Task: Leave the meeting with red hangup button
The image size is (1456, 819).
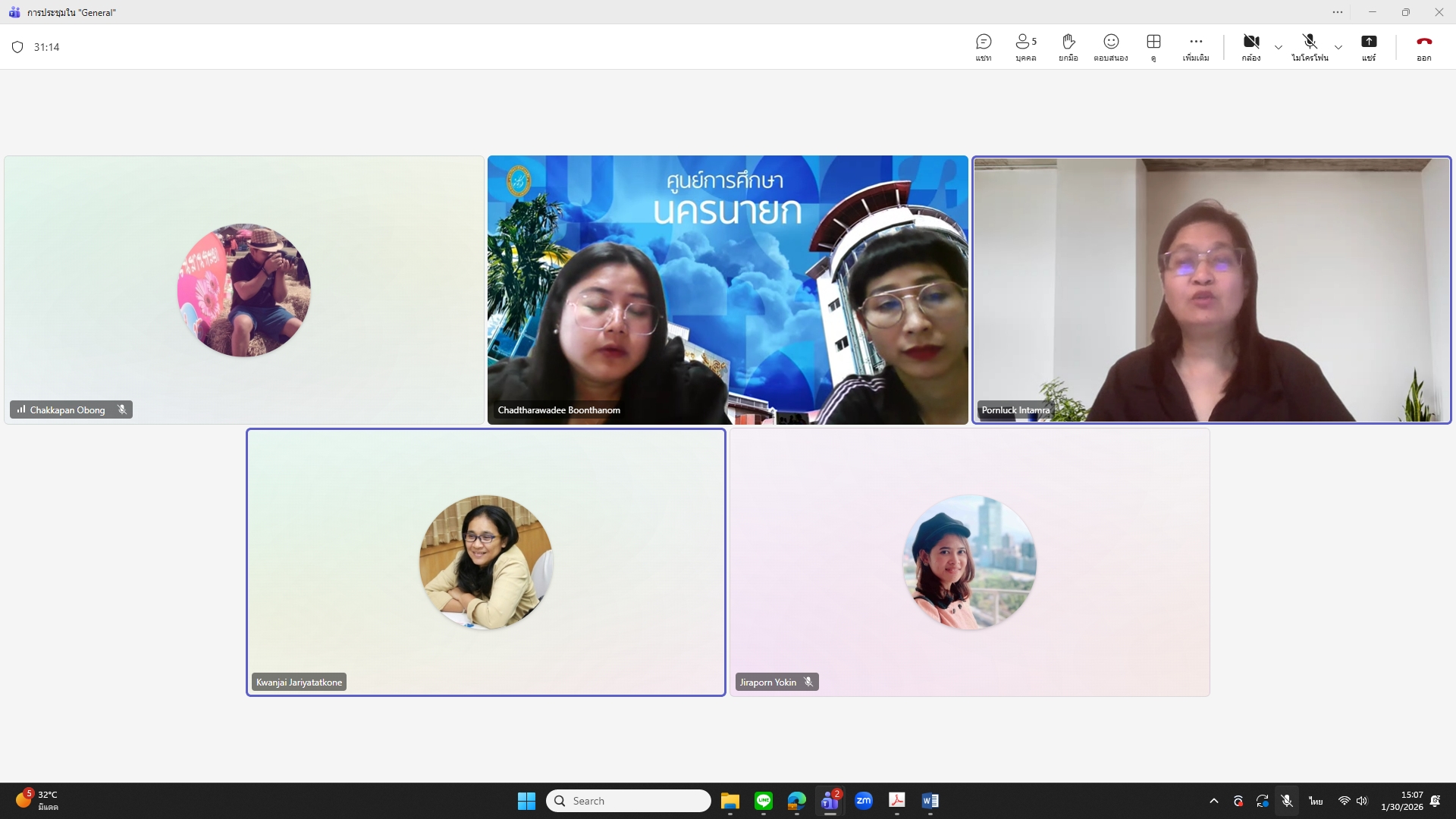Action: (x=1423, y=46)
